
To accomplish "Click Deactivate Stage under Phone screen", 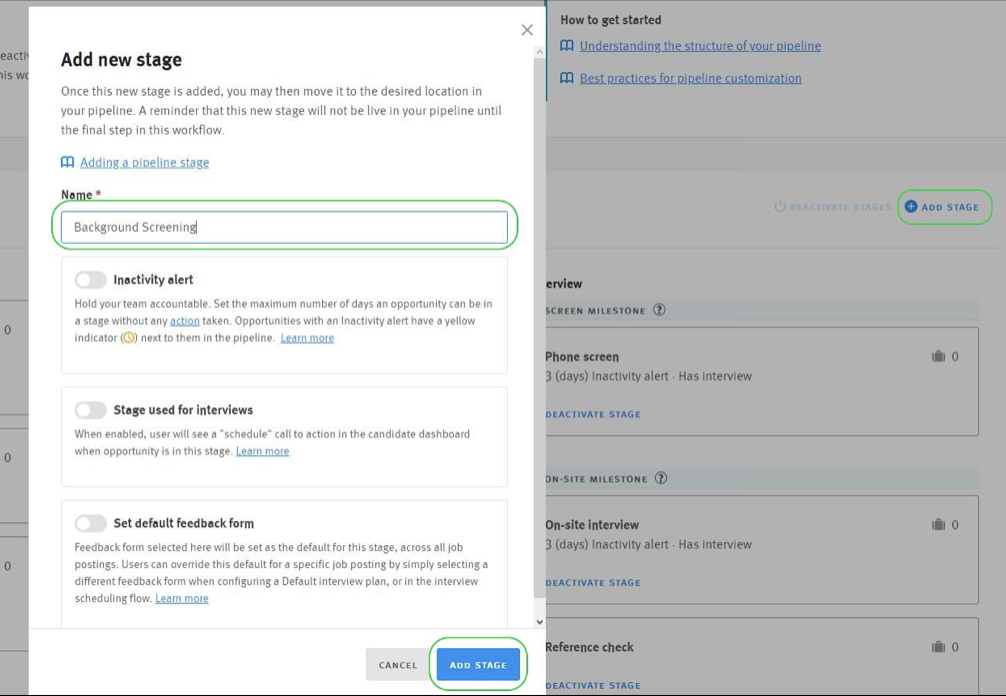I will coord(593,414).
